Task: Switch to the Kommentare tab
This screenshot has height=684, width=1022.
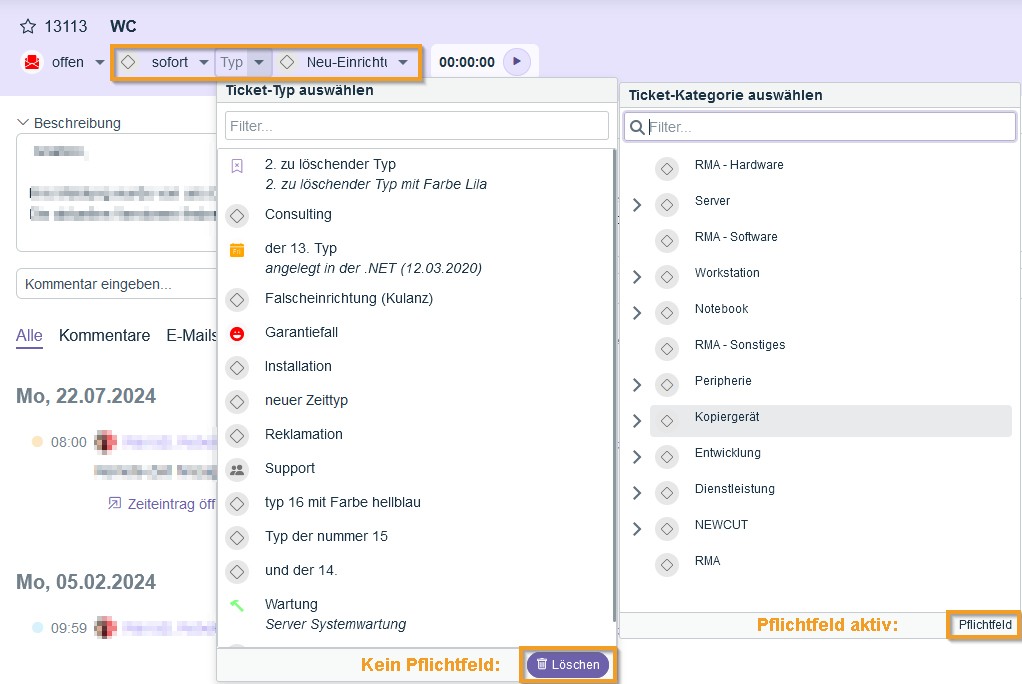Action: (x=104, y=336)
